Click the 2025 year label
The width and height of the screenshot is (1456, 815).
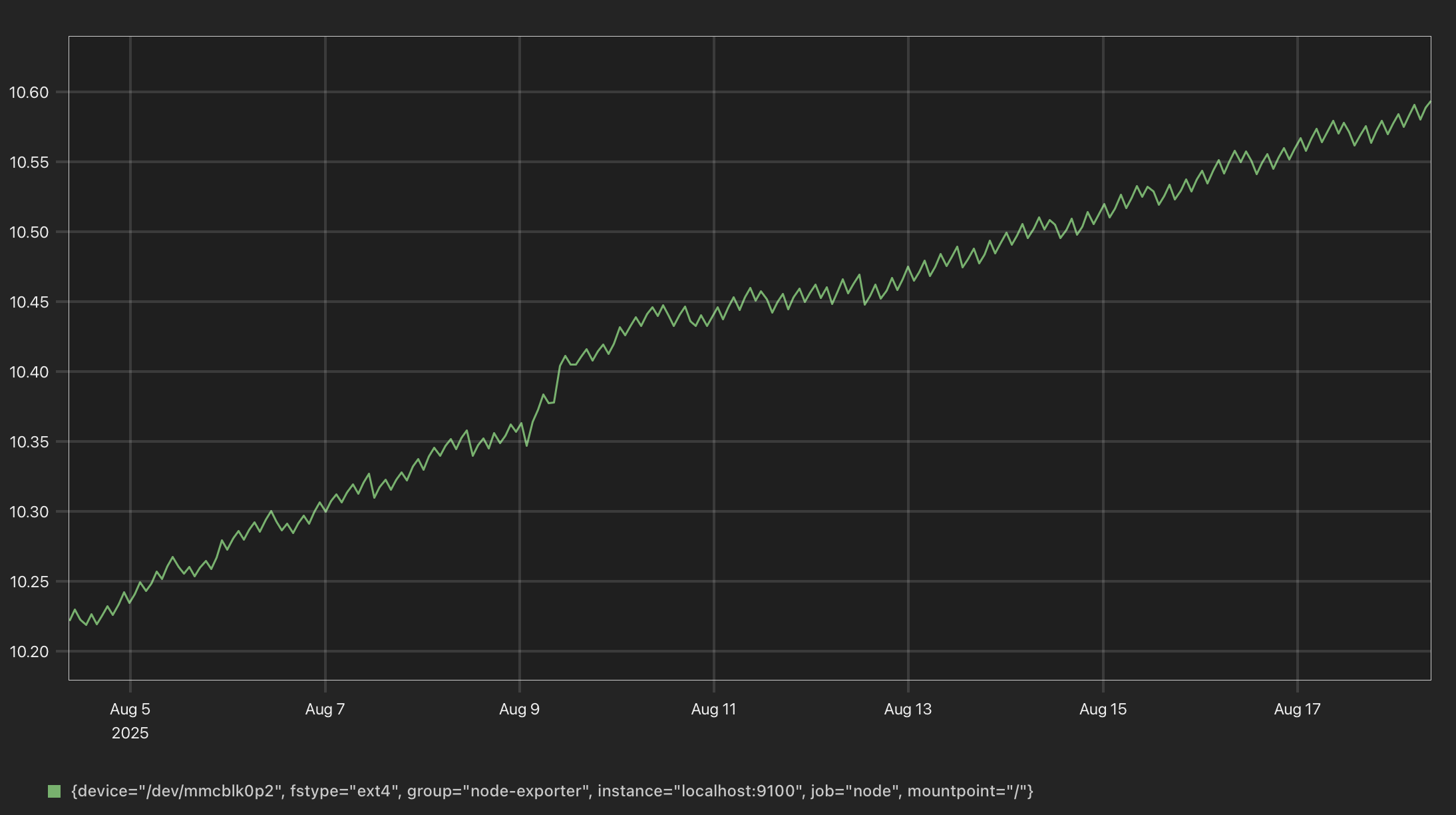coord(130,733)
